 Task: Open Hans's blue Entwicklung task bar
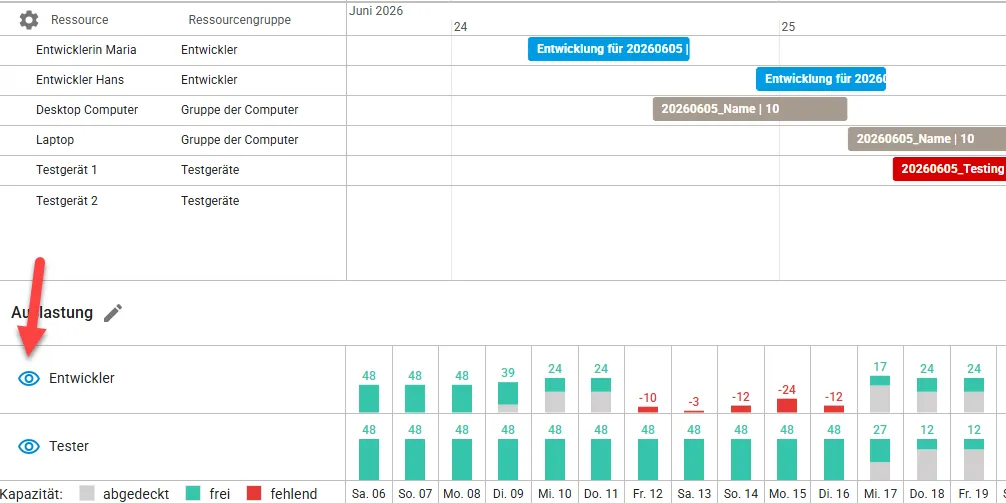point(821,79)
